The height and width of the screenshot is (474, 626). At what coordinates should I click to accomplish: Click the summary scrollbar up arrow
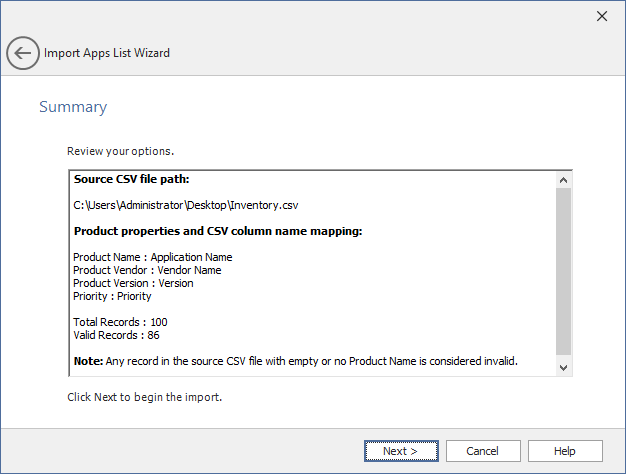(563, 180)
